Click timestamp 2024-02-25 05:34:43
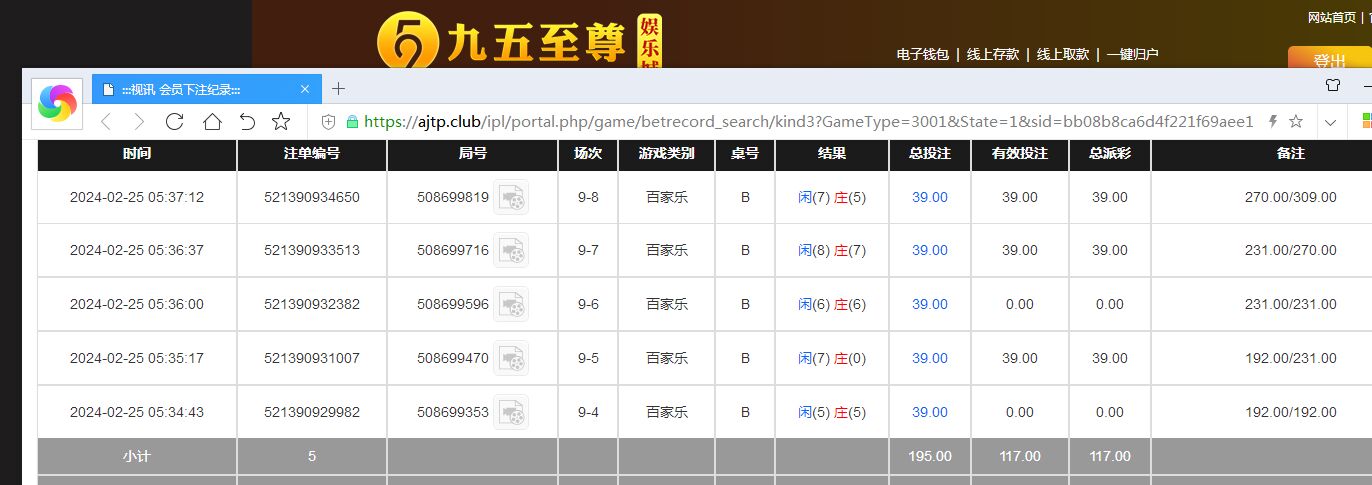The height and width of the screenshot is (485, 1372). 137,412
